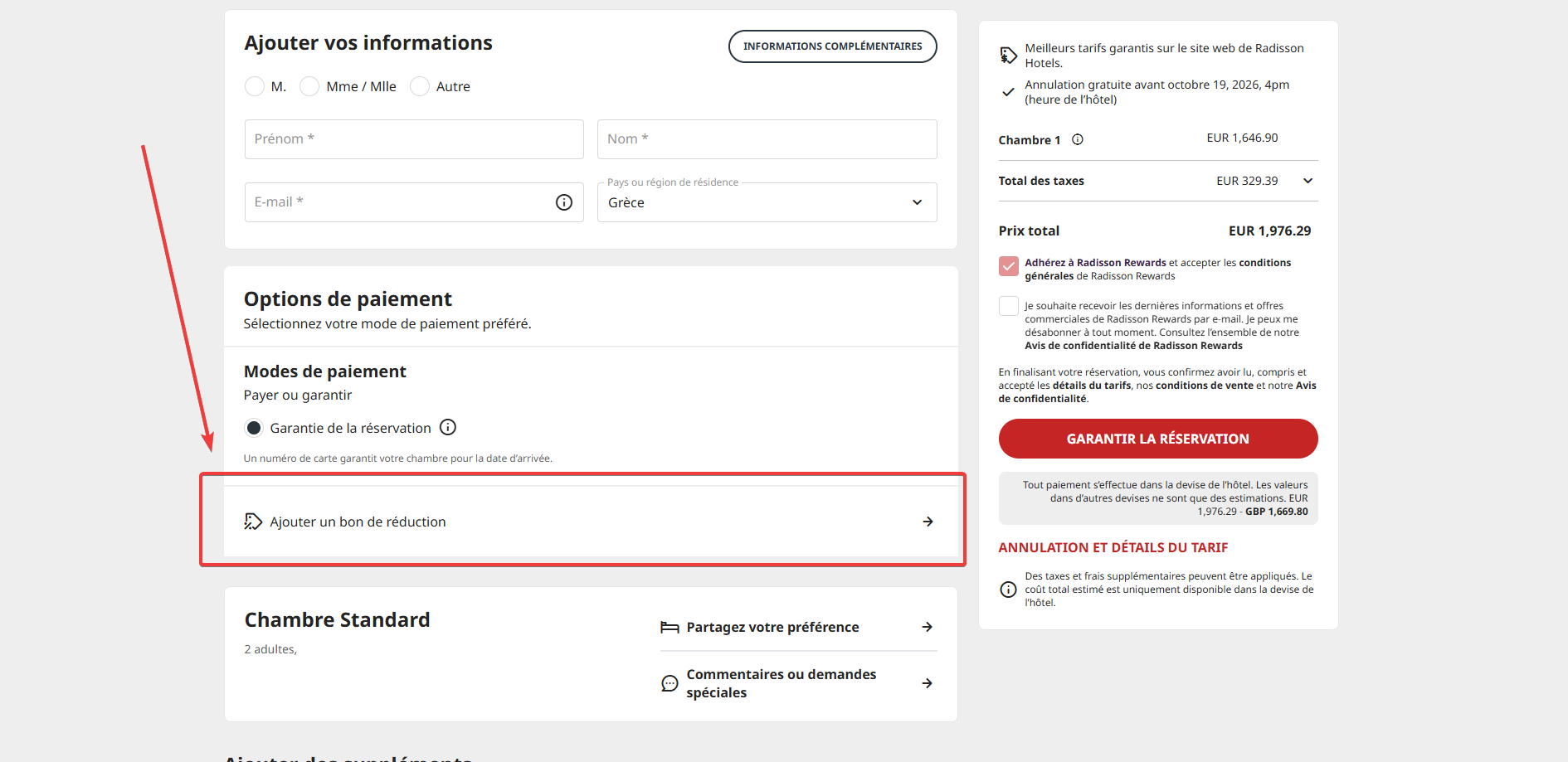
Task: Click the Nom input field
Action: [767, 139]
